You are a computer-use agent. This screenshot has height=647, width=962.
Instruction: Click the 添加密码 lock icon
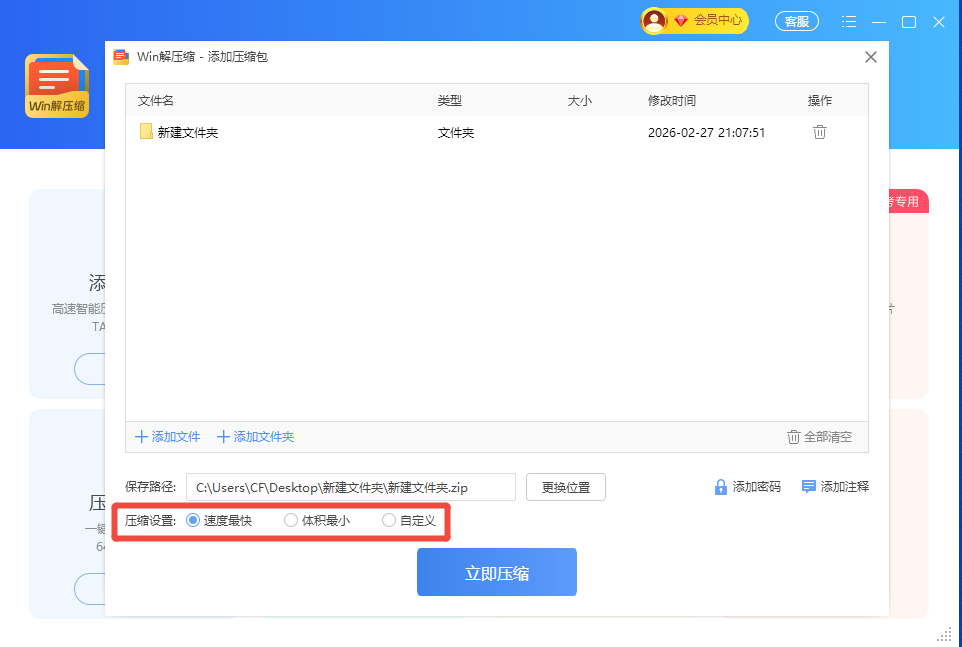click(x=720, y=487)
